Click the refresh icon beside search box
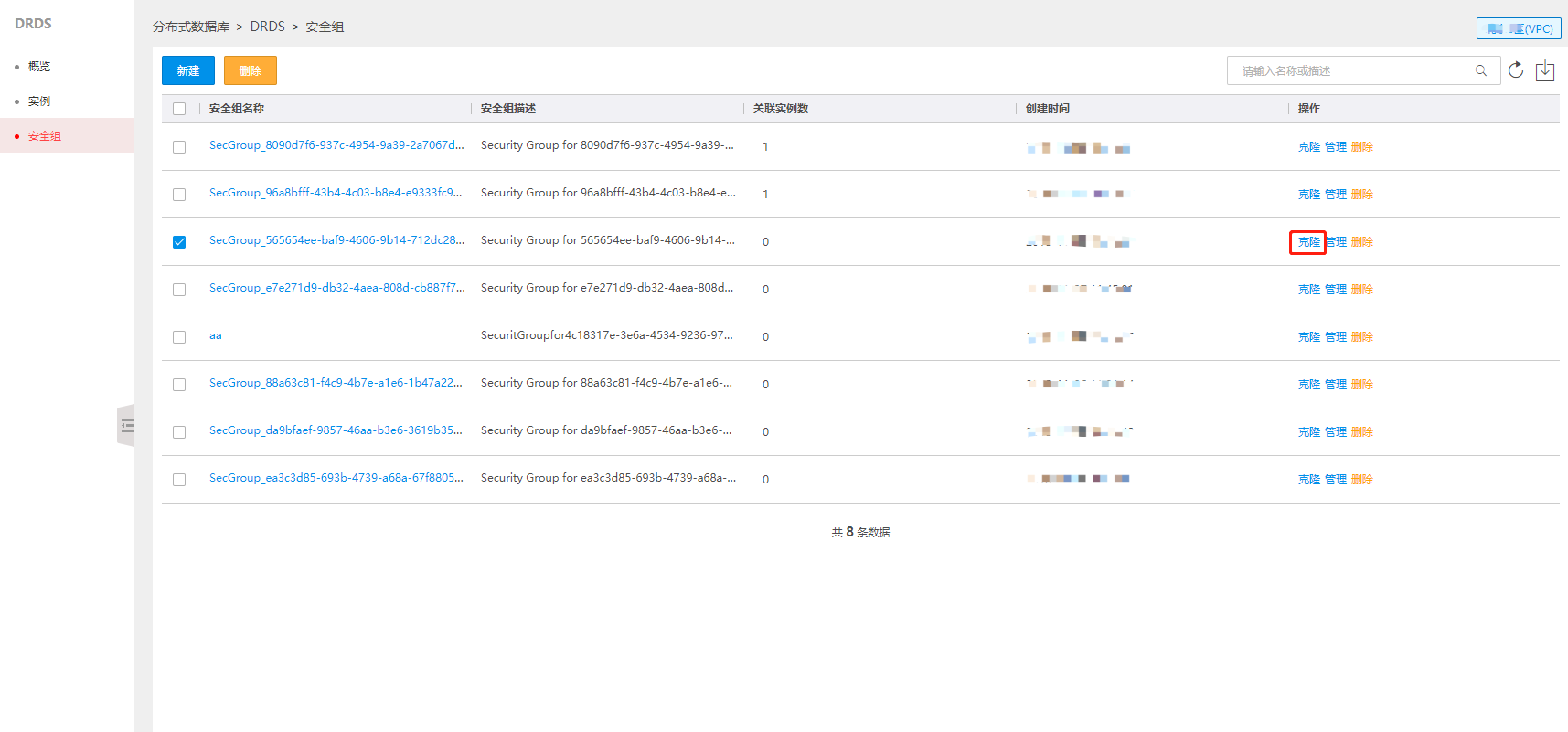 pyautogui.click(x=1516, y=70)
